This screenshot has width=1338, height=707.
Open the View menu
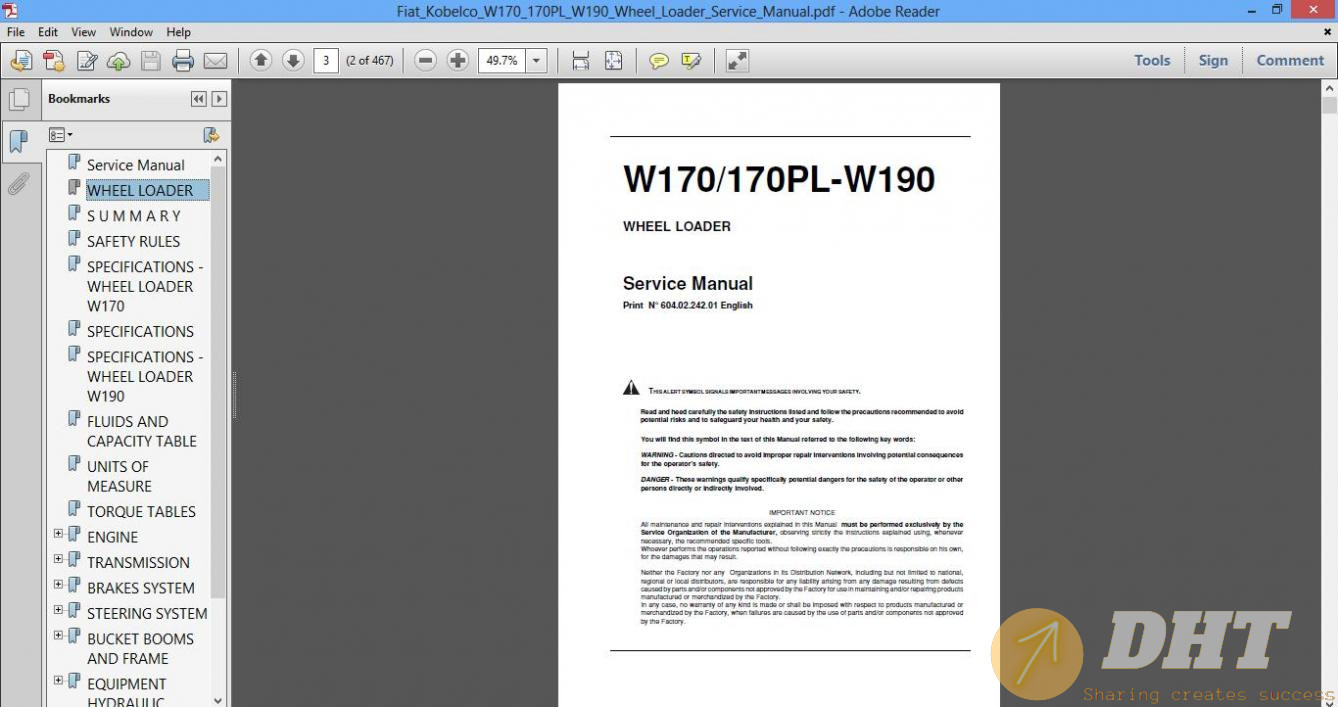[84, 32]
